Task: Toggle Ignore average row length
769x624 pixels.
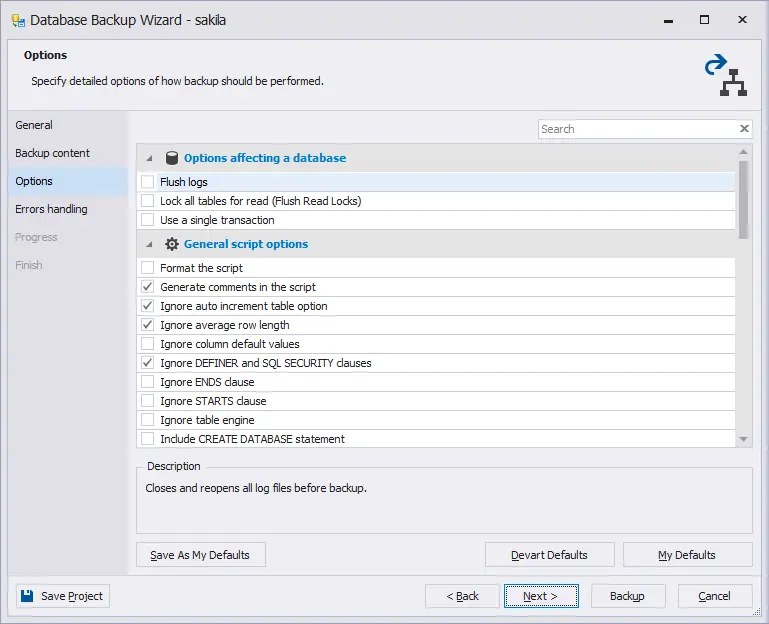Action: pos(147,325)
